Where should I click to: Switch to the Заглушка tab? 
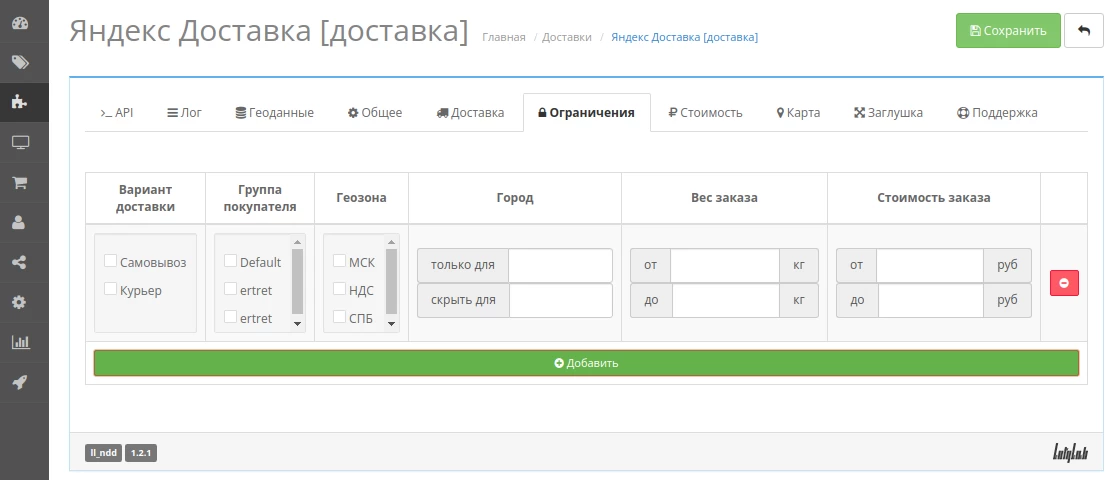point(888,113)
